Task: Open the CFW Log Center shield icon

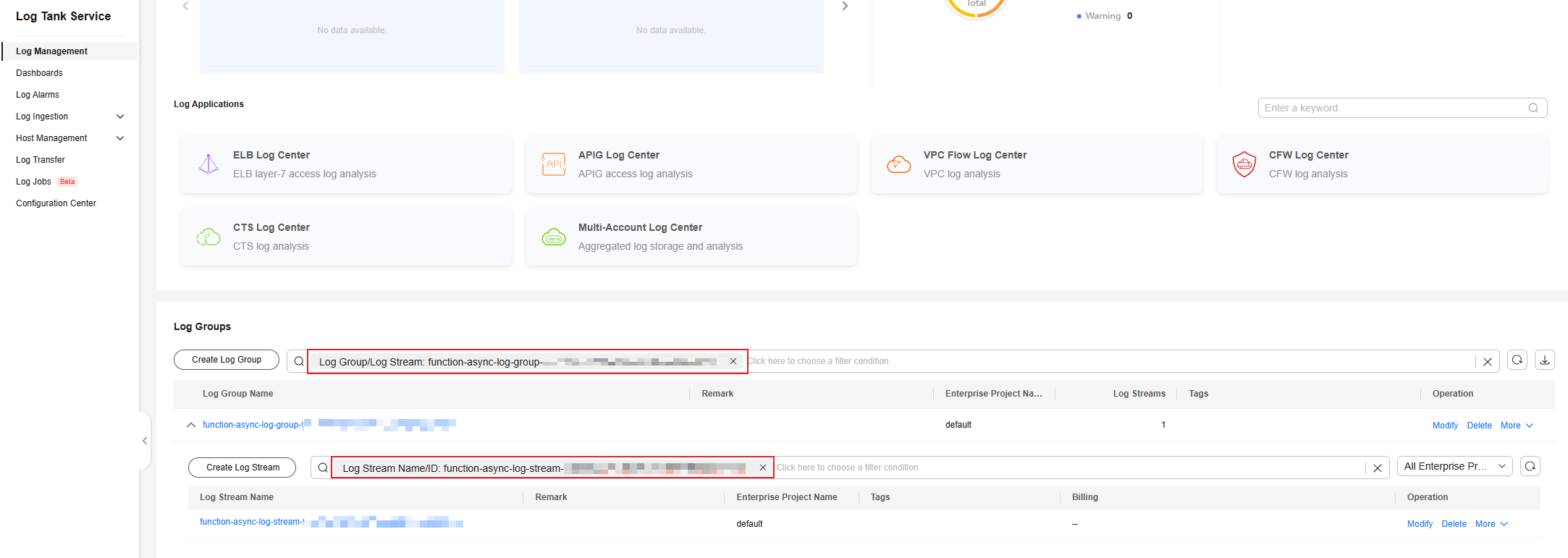Action: [1244, 164]
